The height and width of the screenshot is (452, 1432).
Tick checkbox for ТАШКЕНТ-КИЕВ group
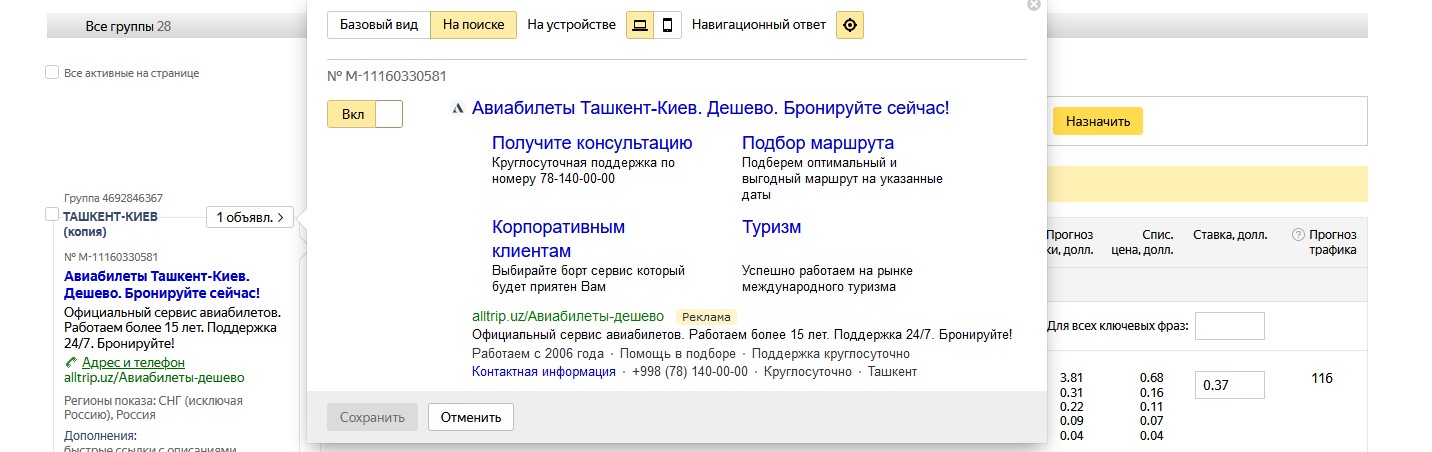pos(52,214)
